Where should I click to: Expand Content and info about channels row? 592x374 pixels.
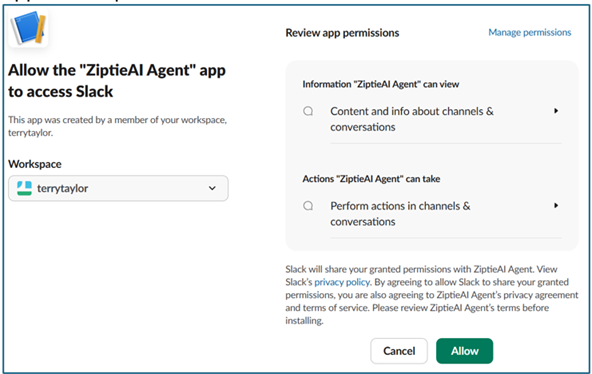point(432,119)
